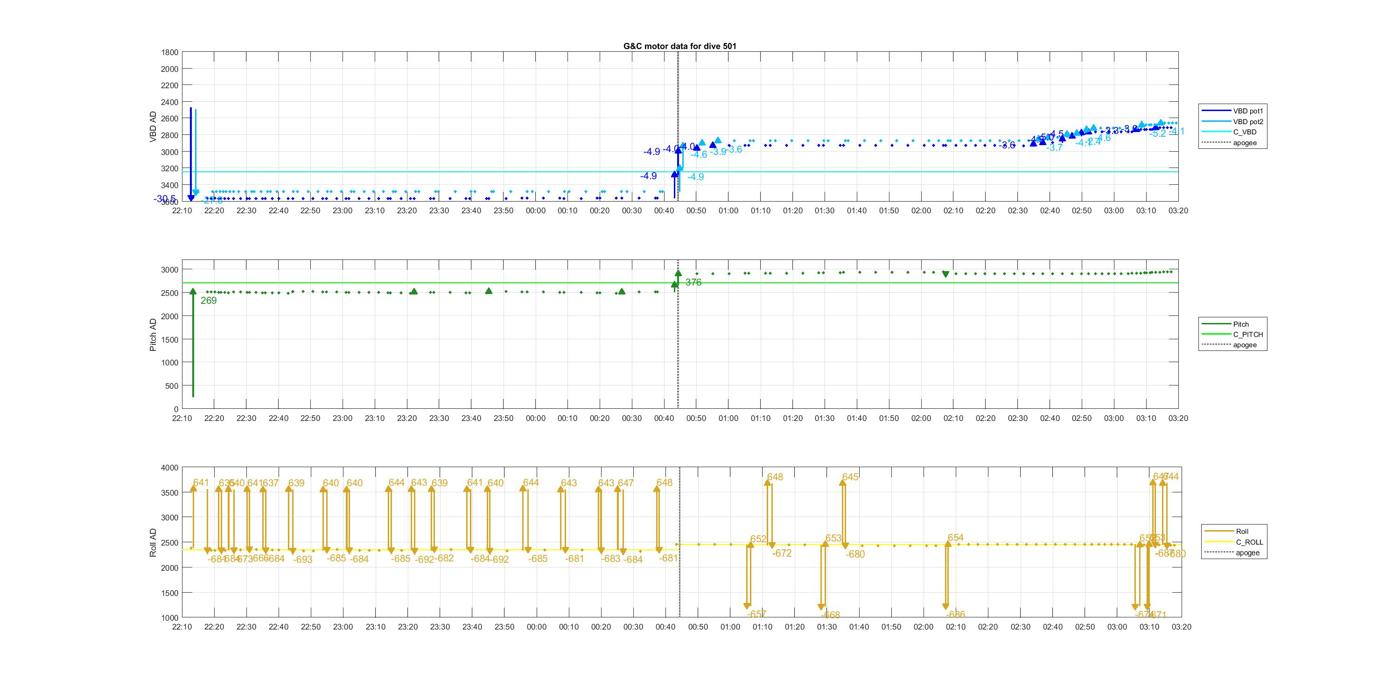Click the 'Roll AD' y-axis label
This screenshot has width=1400, height=693.
tap(153, 541)
